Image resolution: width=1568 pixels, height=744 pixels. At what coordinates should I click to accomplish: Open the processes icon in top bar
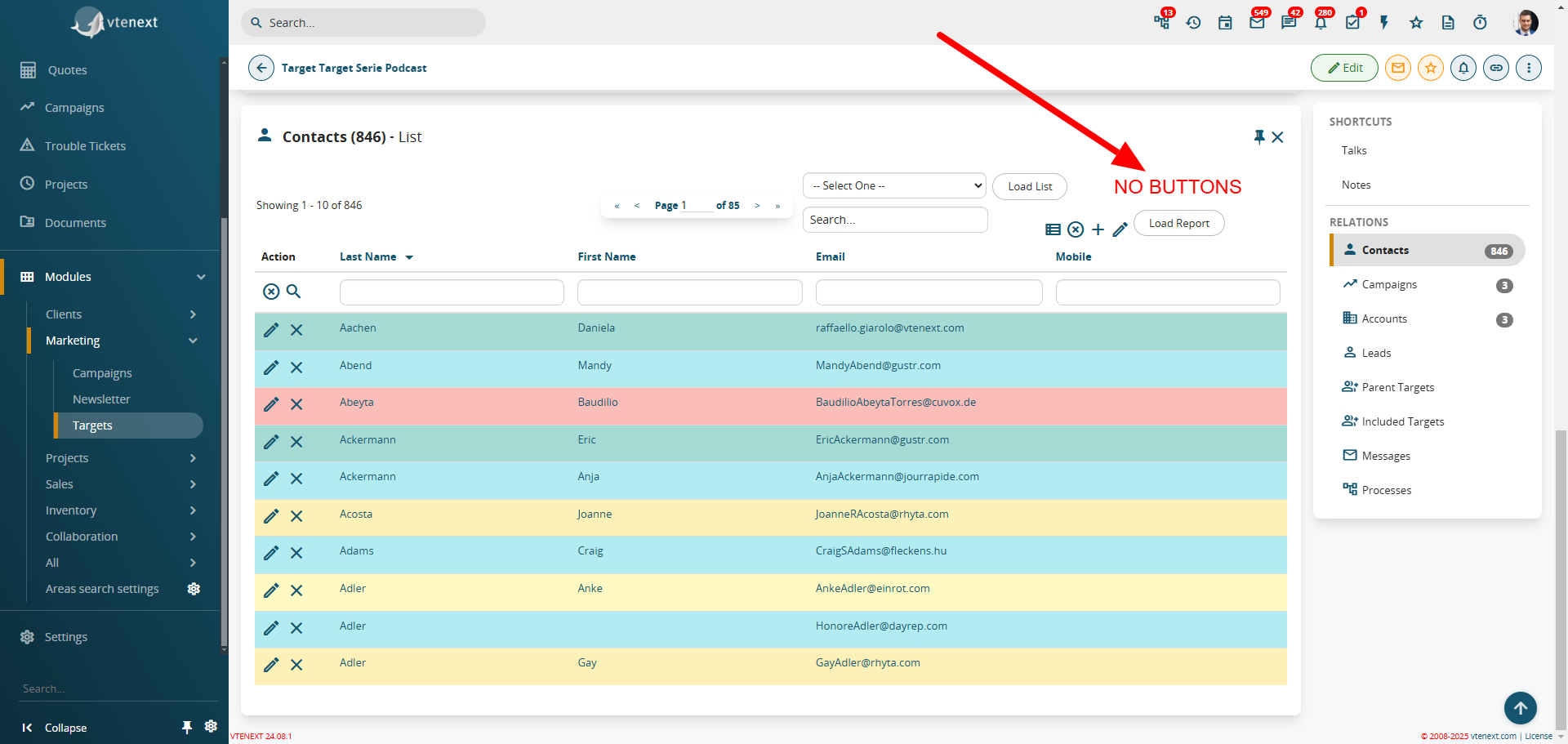pyautogui.click(x=1161, y=22)
